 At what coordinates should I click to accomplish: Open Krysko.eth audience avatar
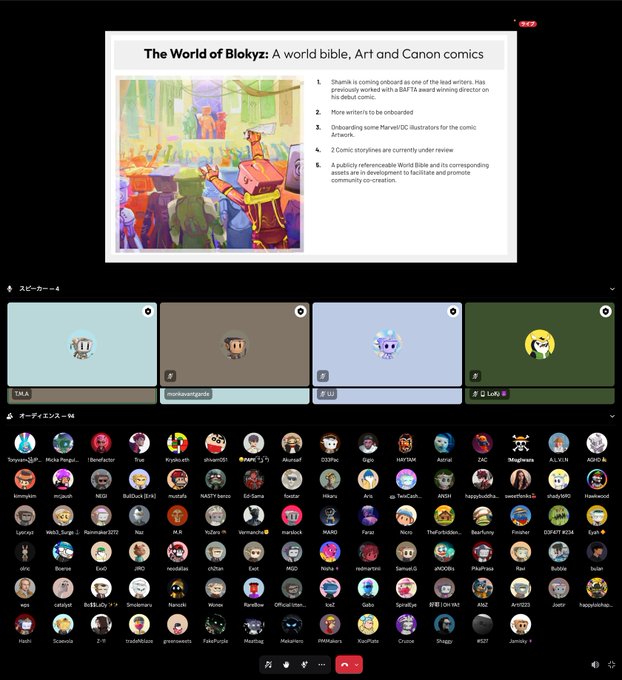click(x=177, y=443)
